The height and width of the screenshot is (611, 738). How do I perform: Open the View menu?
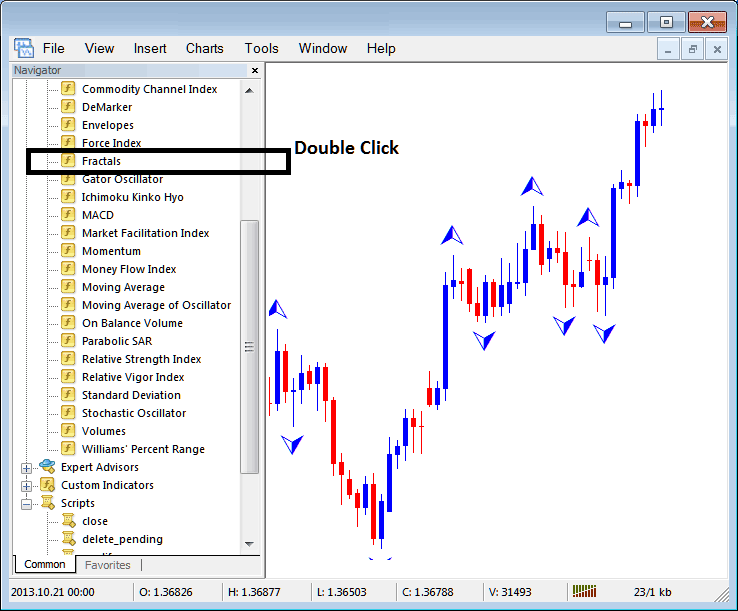99,48
